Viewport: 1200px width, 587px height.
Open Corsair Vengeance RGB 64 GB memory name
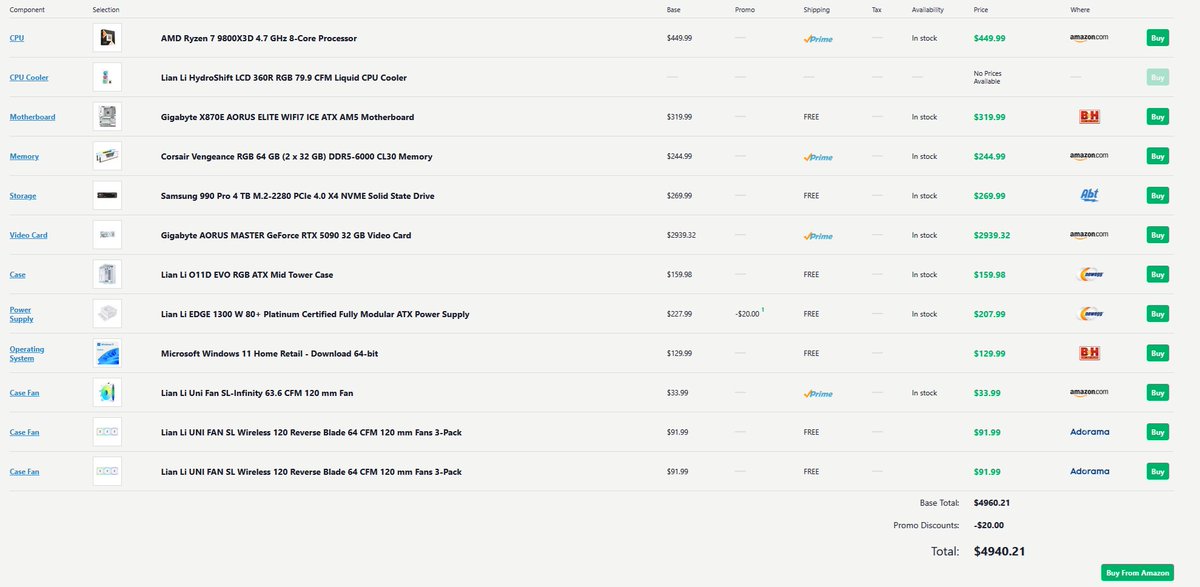pyautogui.click(x=297, y=156)
